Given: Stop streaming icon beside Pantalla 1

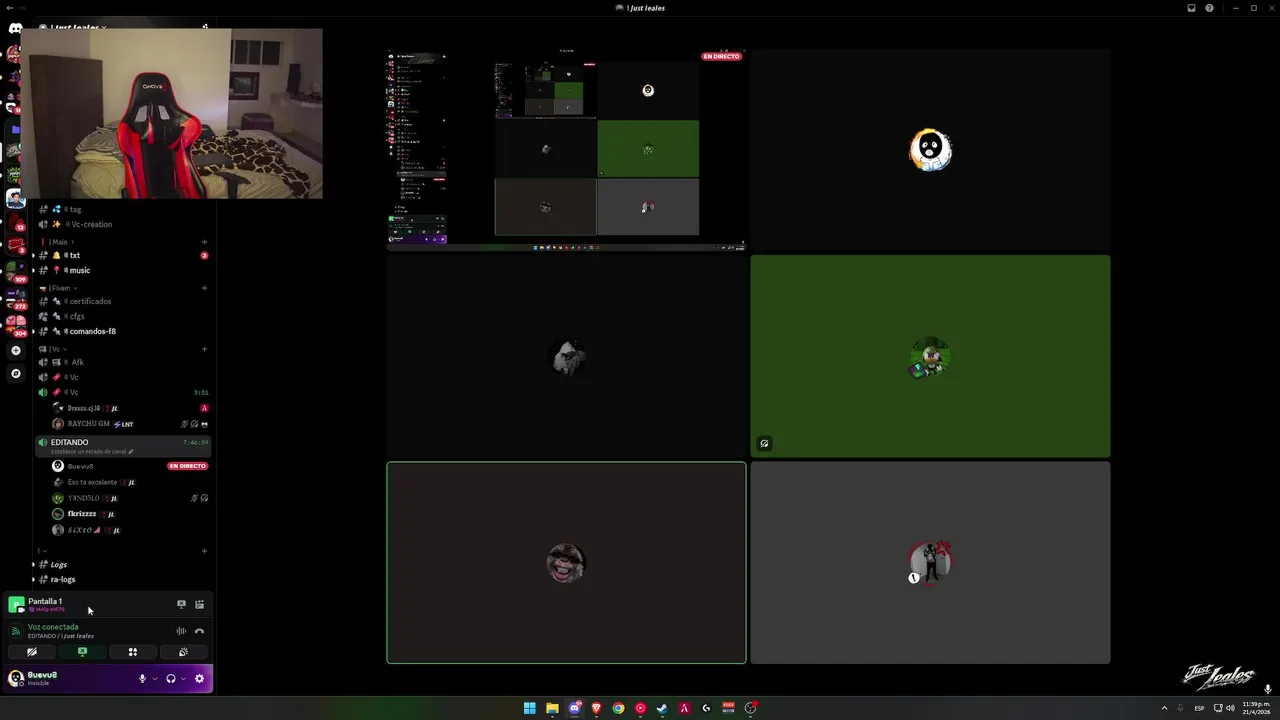Looking at the screenshot, I should point(181,604).
